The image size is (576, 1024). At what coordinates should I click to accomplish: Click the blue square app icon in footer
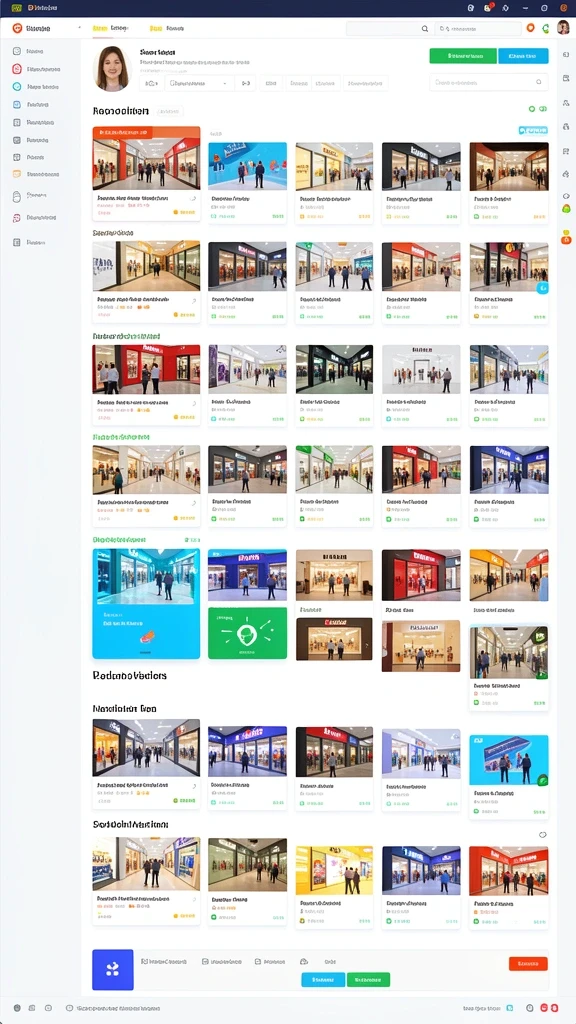pyautogui.click(x=113, y=969)
